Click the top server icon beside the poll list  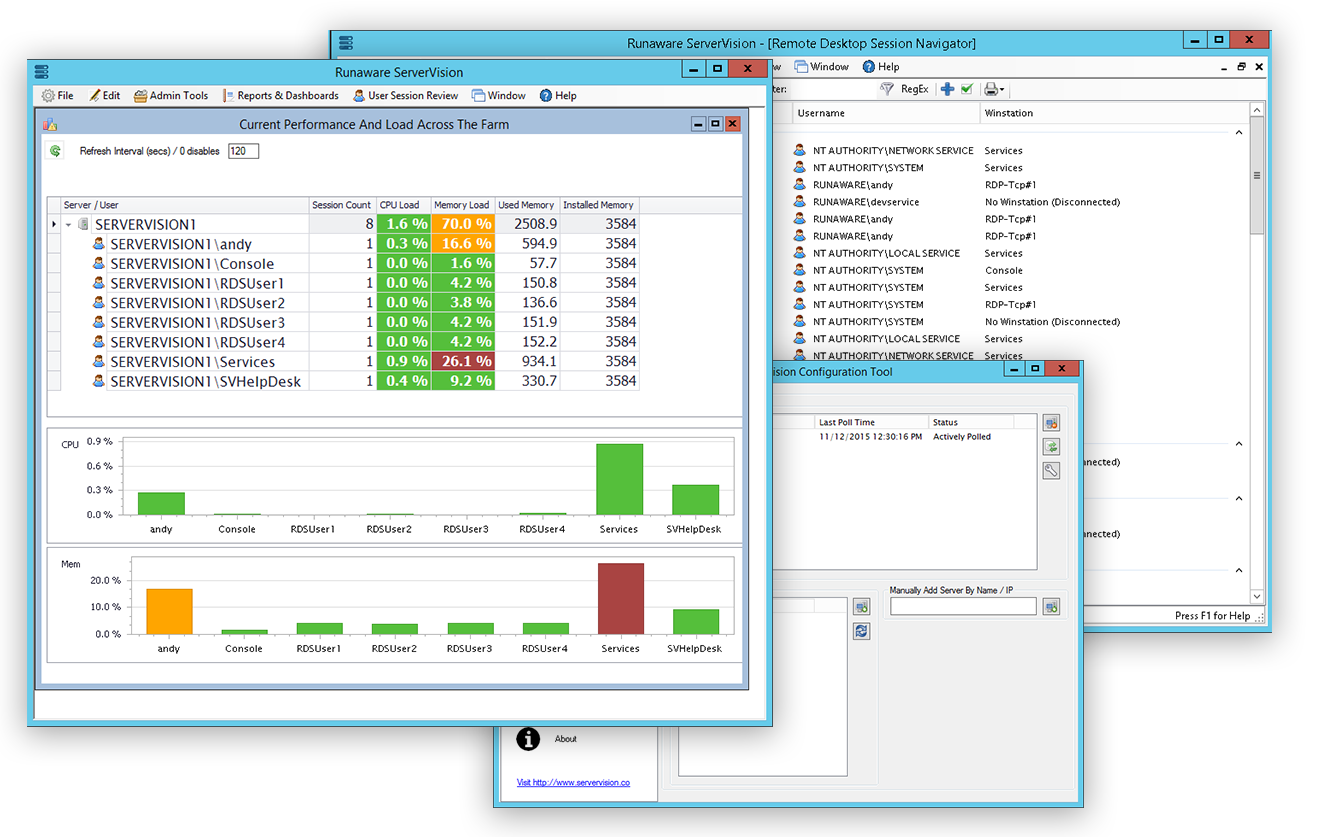click(x=1051, y=424)
